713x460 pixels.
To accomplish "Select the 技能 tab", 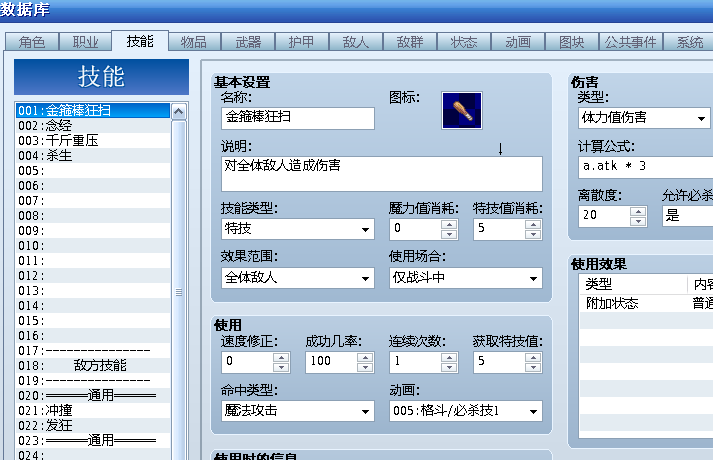I will 140,41.
